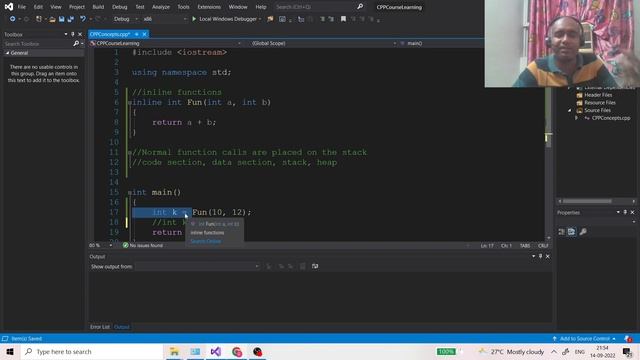Screen dimensions: 640x360
Task: Click the bookmark icon in toolbar
Action: (343, 19)
